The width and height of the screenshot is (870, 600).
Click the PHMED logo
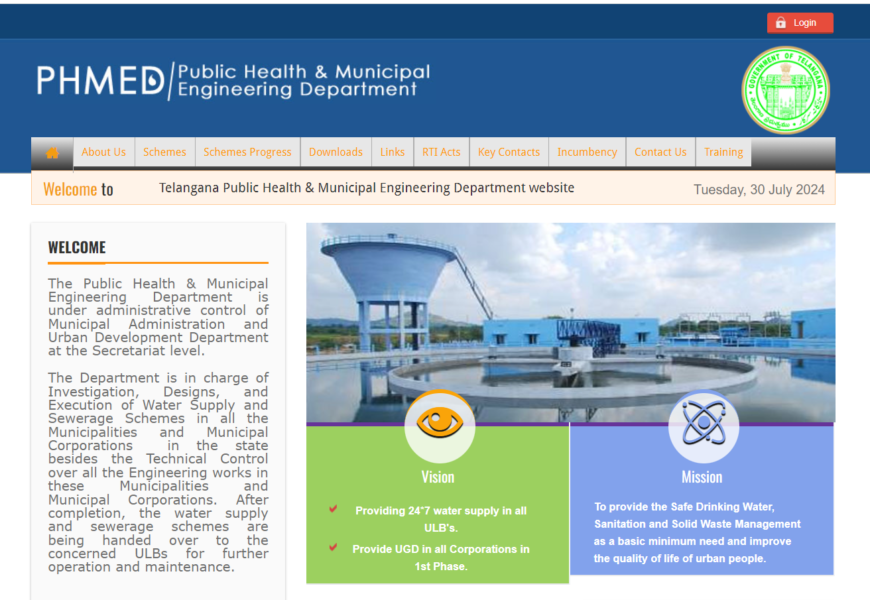pyautogui.click(x=102, y=80)
